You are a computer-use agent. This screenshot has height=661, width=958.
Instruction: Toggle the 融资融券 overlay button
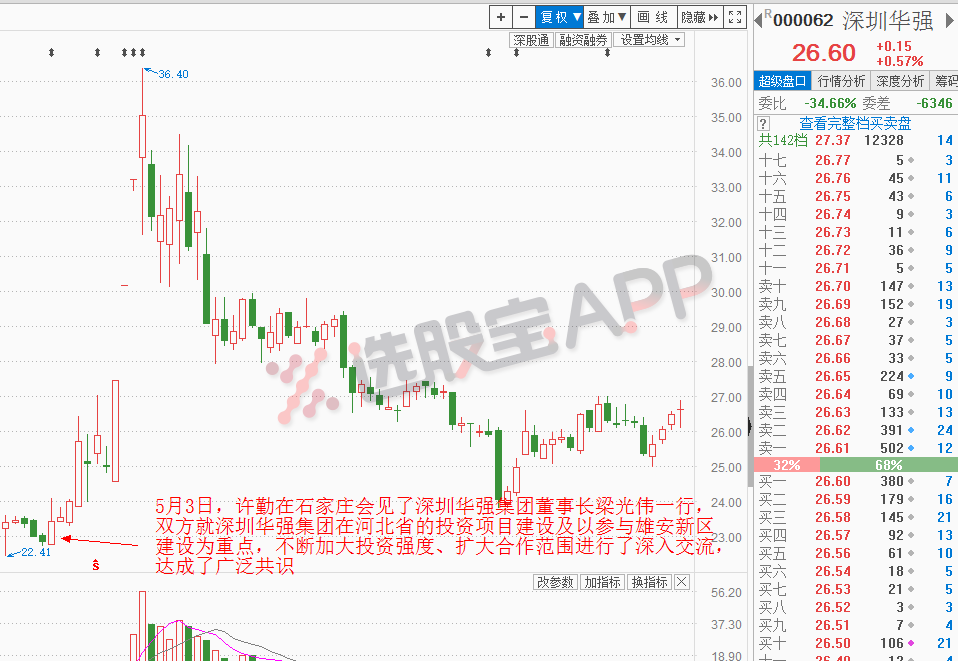(583, 40)
